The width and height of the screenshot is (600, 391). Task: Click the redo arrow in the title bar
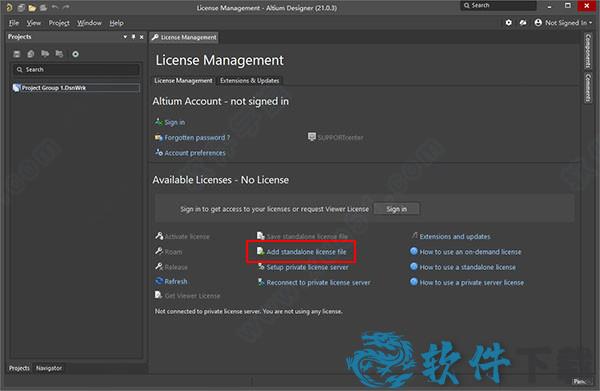click(66, 7)
